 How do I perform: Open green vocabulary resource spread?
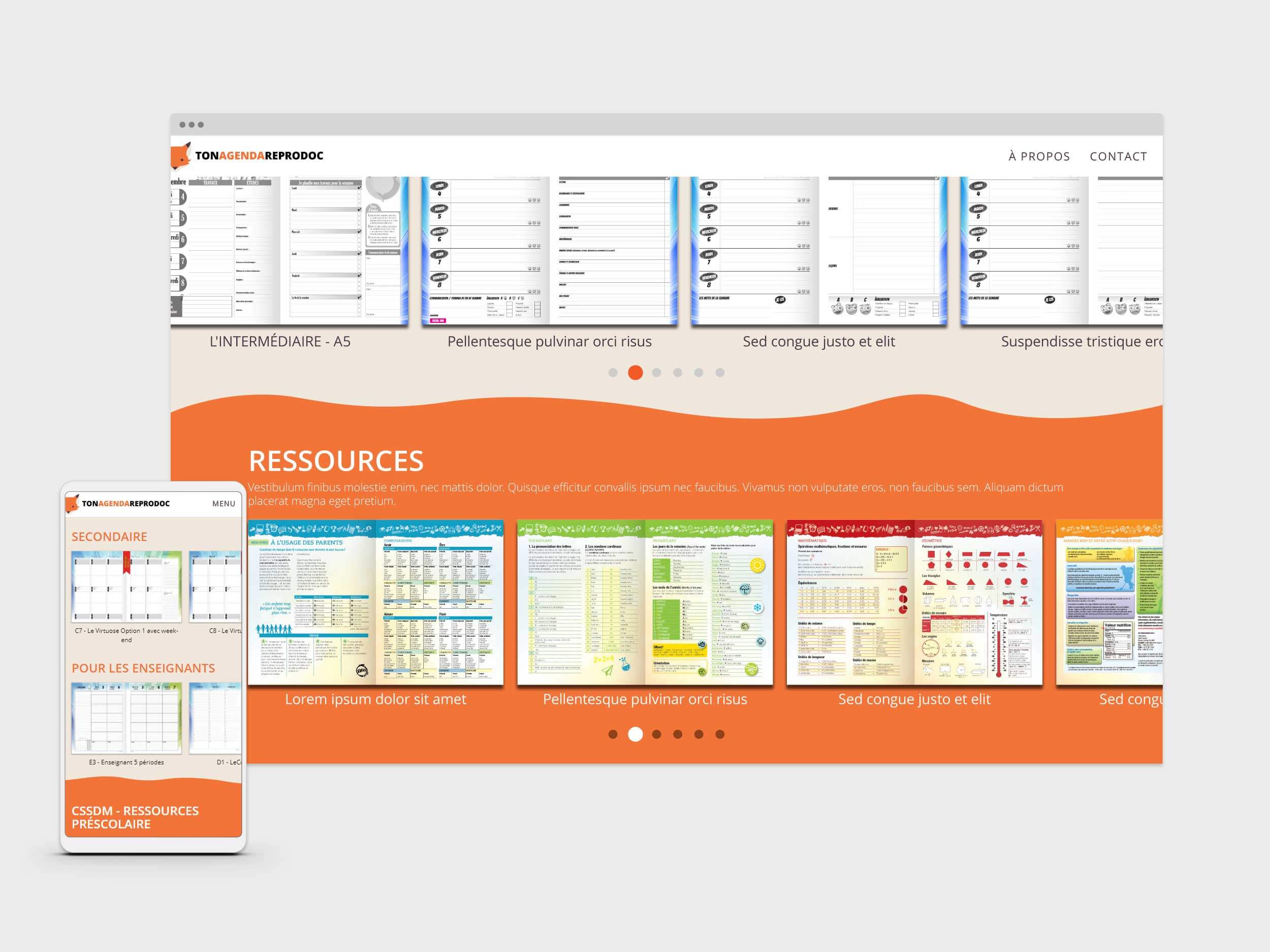pyautogui.click(x=645, y=603)
